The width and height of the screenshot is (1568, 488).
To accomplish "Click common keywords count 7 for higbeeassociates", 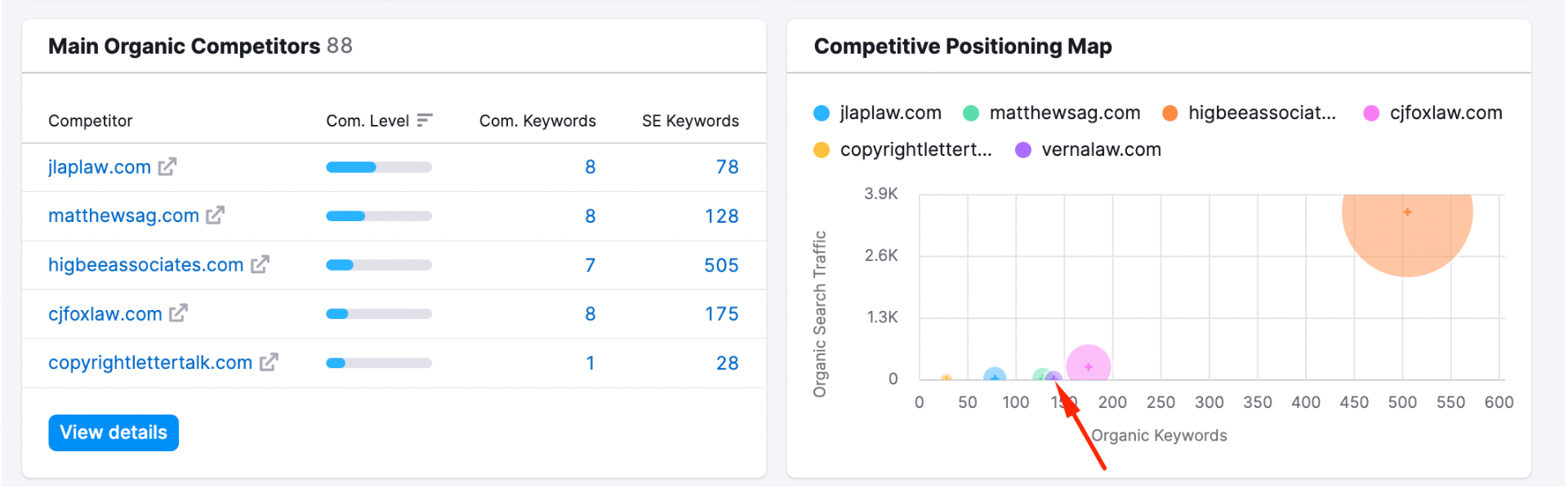I will tap(590, 265).
